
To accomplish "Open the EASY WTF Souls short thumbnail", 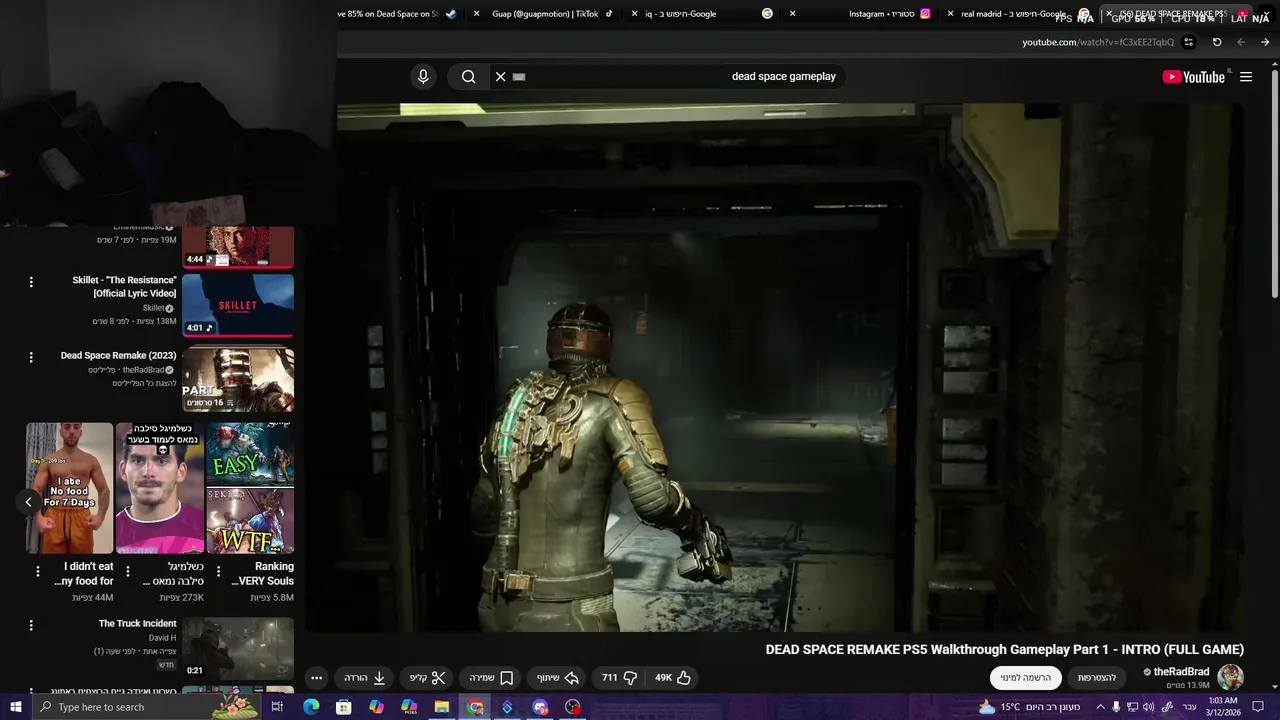I will [250, 488].
